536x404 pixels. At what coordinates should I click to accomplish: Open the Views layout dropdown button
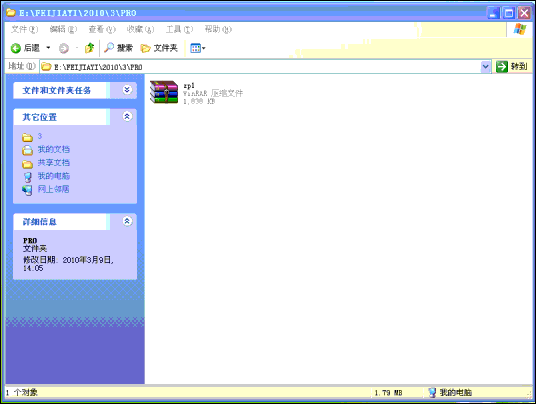(x=197, y=48)
